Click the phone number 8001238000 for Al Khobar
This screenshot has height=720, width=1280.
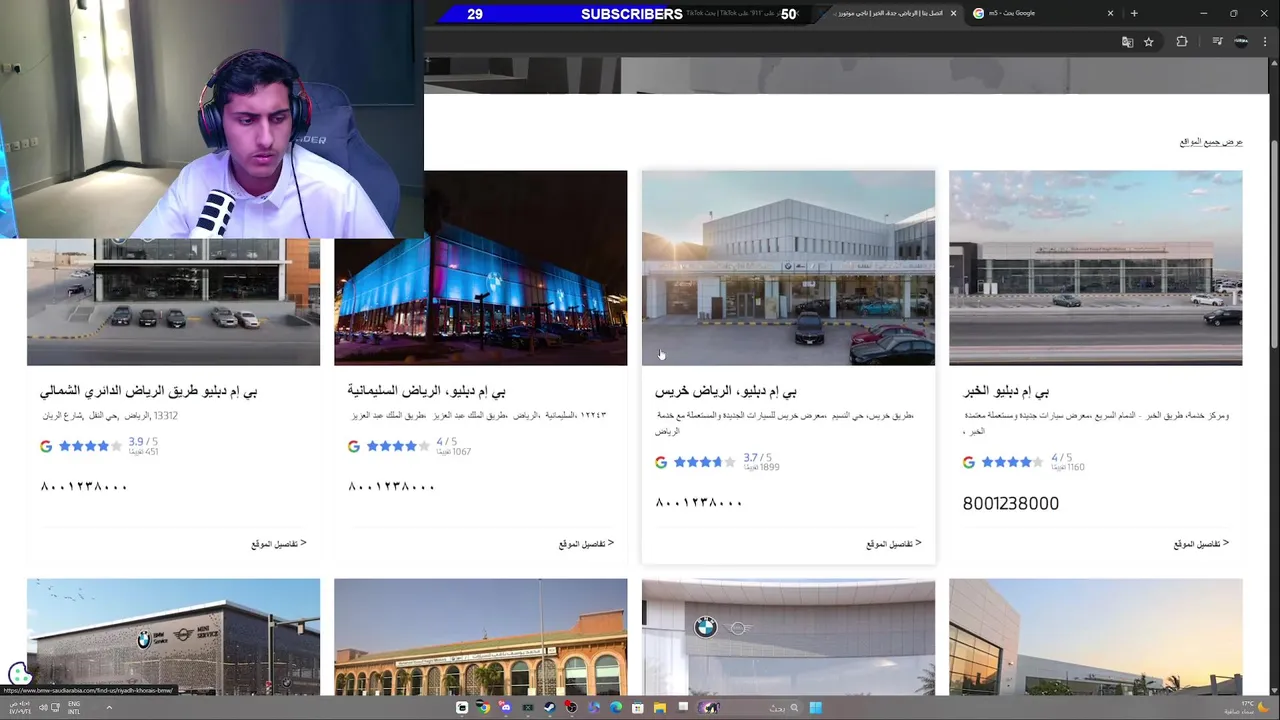tap(1010, 504)
